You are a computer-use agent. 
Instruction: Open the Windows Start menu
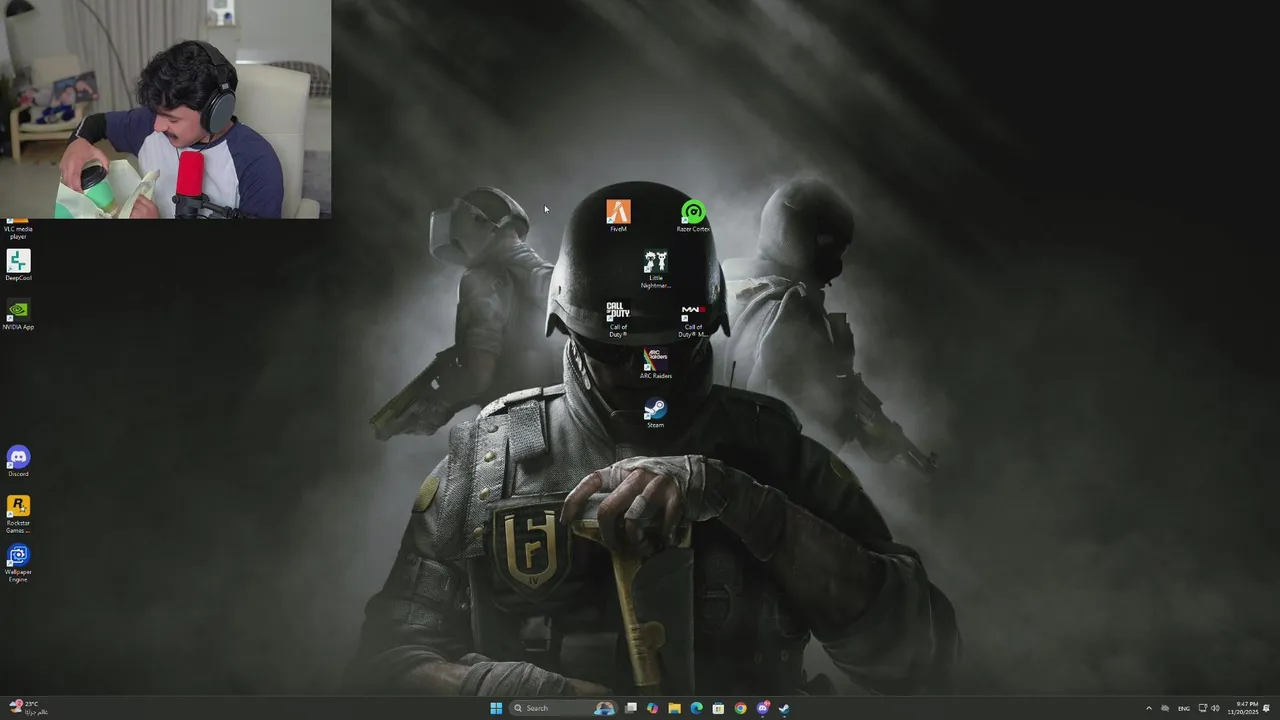(496, 708)
